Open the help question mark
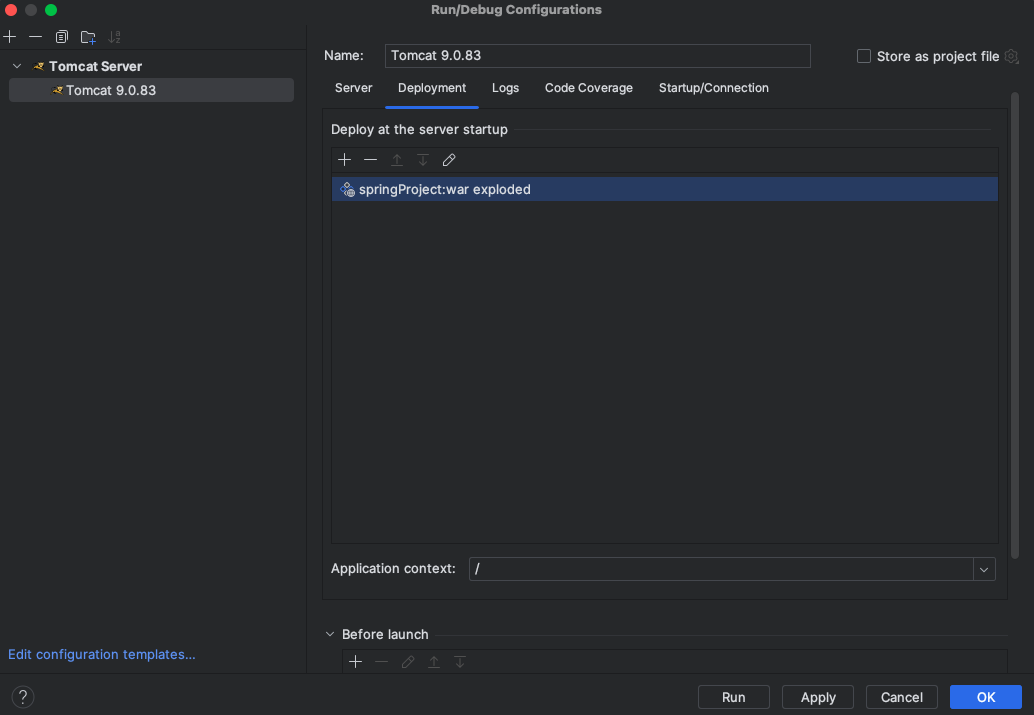Screen dimensions: 1034x715 tap(22, 697)
